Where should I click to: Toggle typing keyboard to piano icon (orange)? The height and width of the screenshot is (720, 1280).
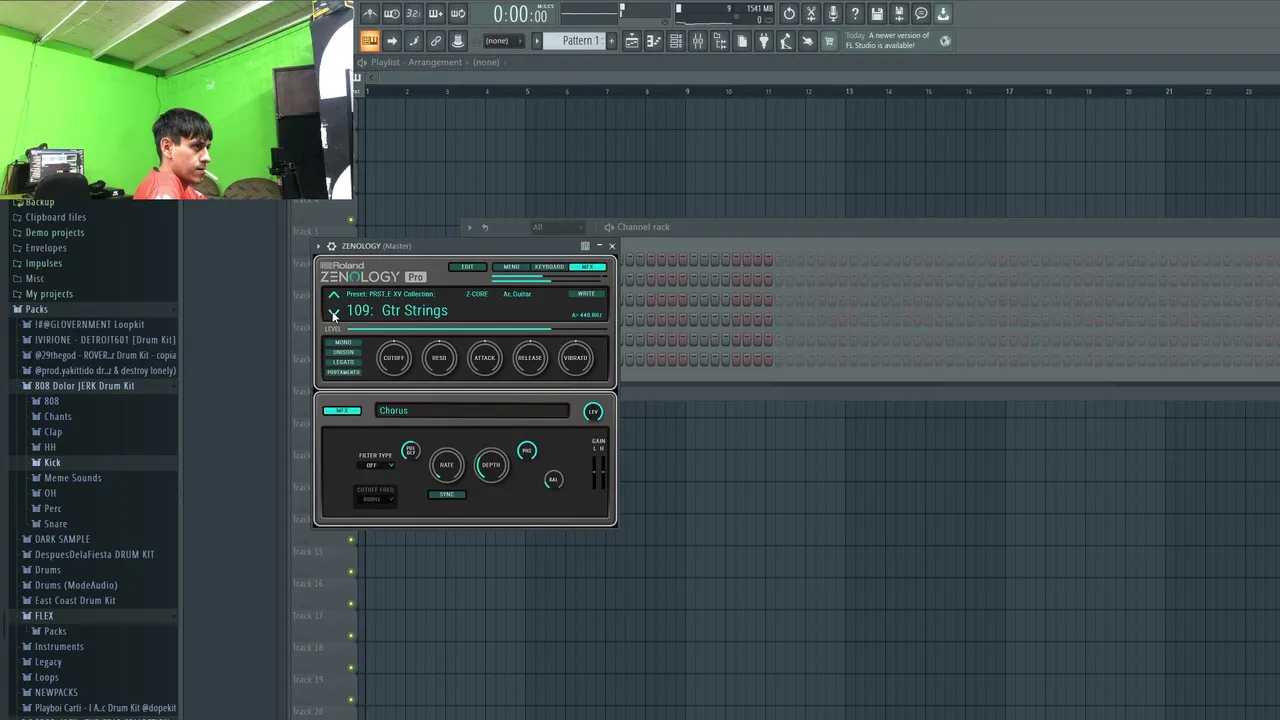(370, 41)
